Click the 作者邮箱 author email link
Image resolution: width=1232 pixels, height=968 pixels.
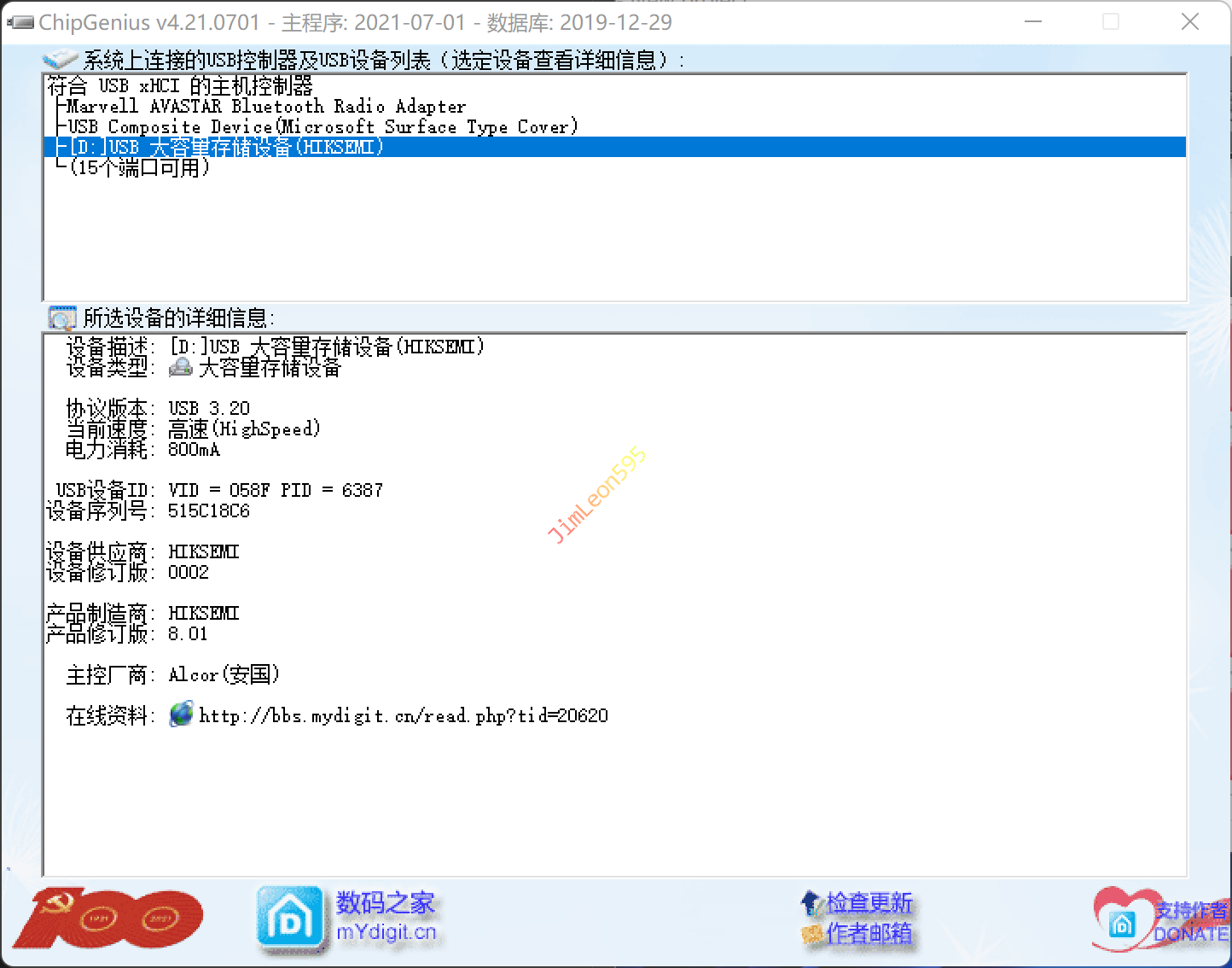869,934
